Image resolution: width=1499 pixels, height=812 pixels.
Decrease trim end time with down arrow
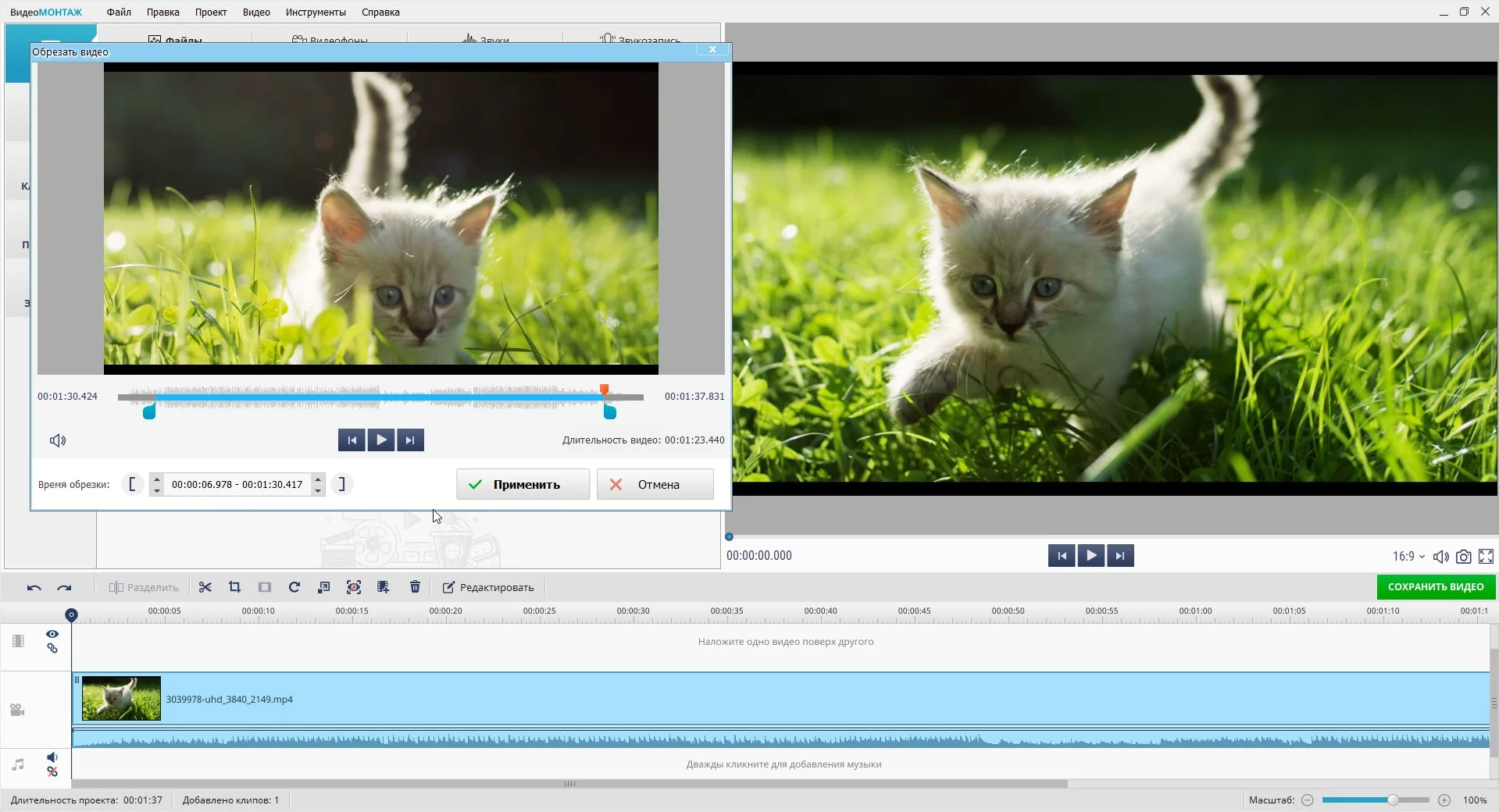coord(318,491)
